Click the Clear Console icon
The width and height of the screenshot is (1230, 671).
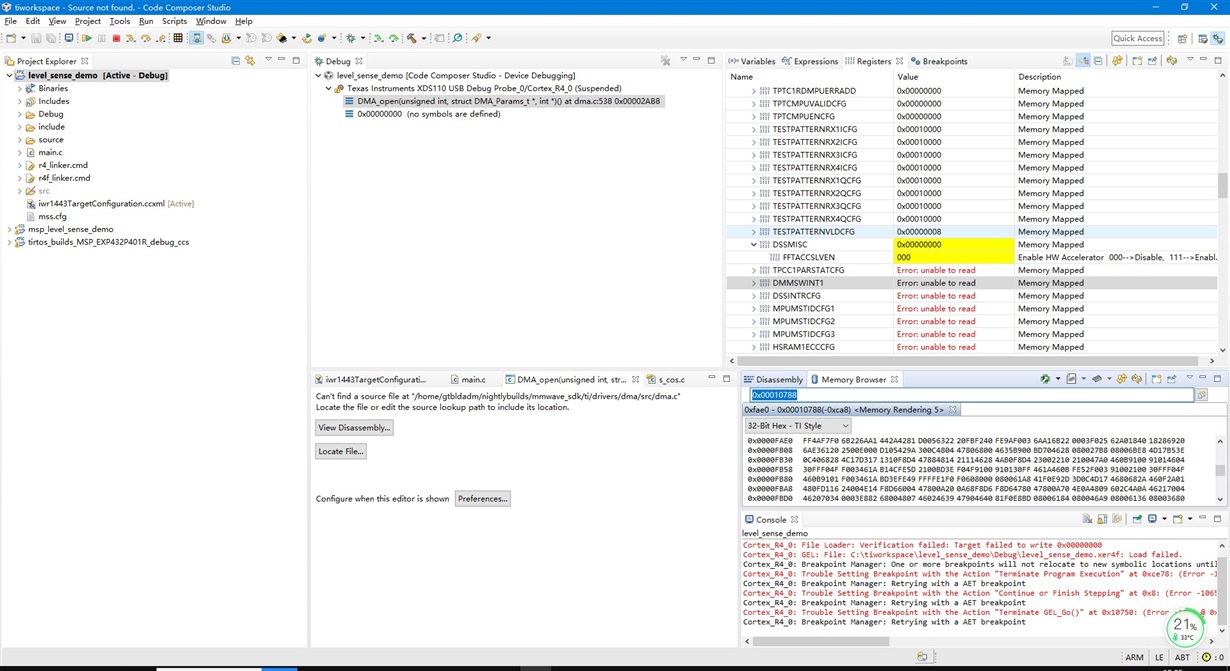1087,520
